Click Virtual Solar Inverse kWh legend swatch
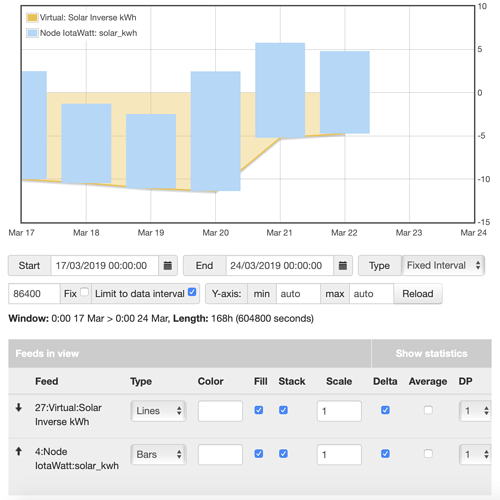Viewport: 500px width, 500px height. point(32,18)
